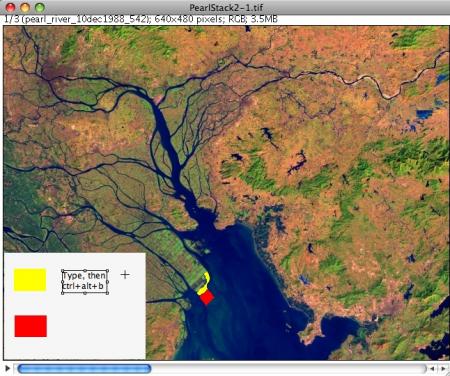Screen dimensions: 450x376
Task: Click the top-middle handle of the text box
Action: [x=85, y=270]
